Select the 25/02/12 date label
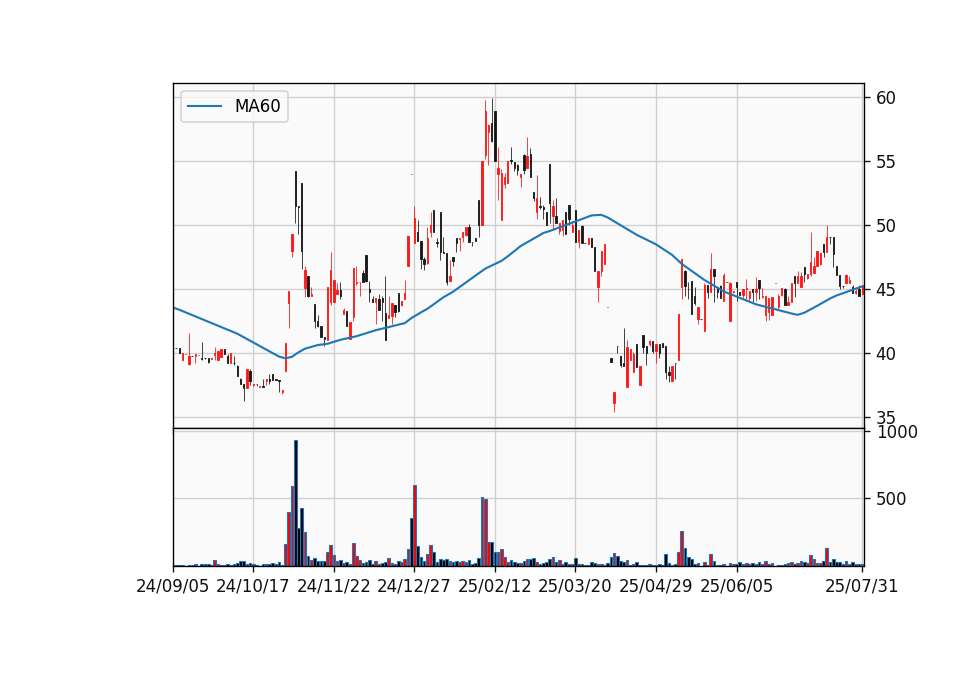The height and width of the screenshot is (690, 960). point(494,586)
